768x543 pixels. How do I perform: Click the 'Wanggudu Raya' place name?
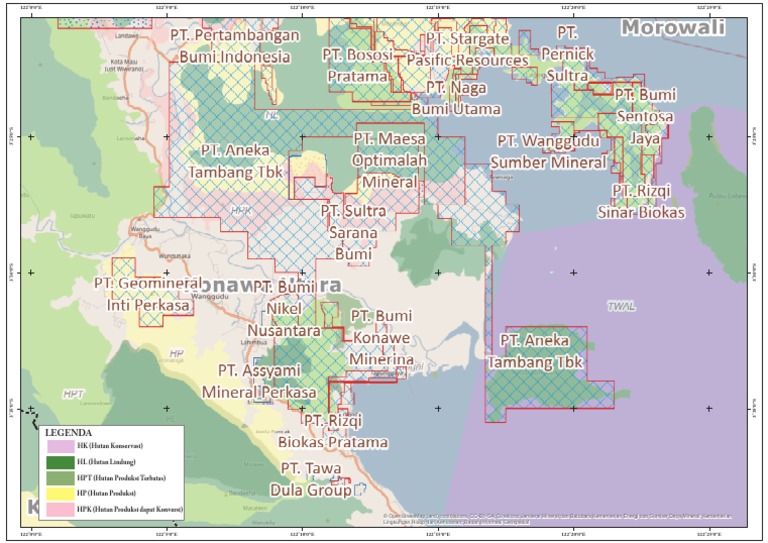pyautogui.click(x=145, y=232)
